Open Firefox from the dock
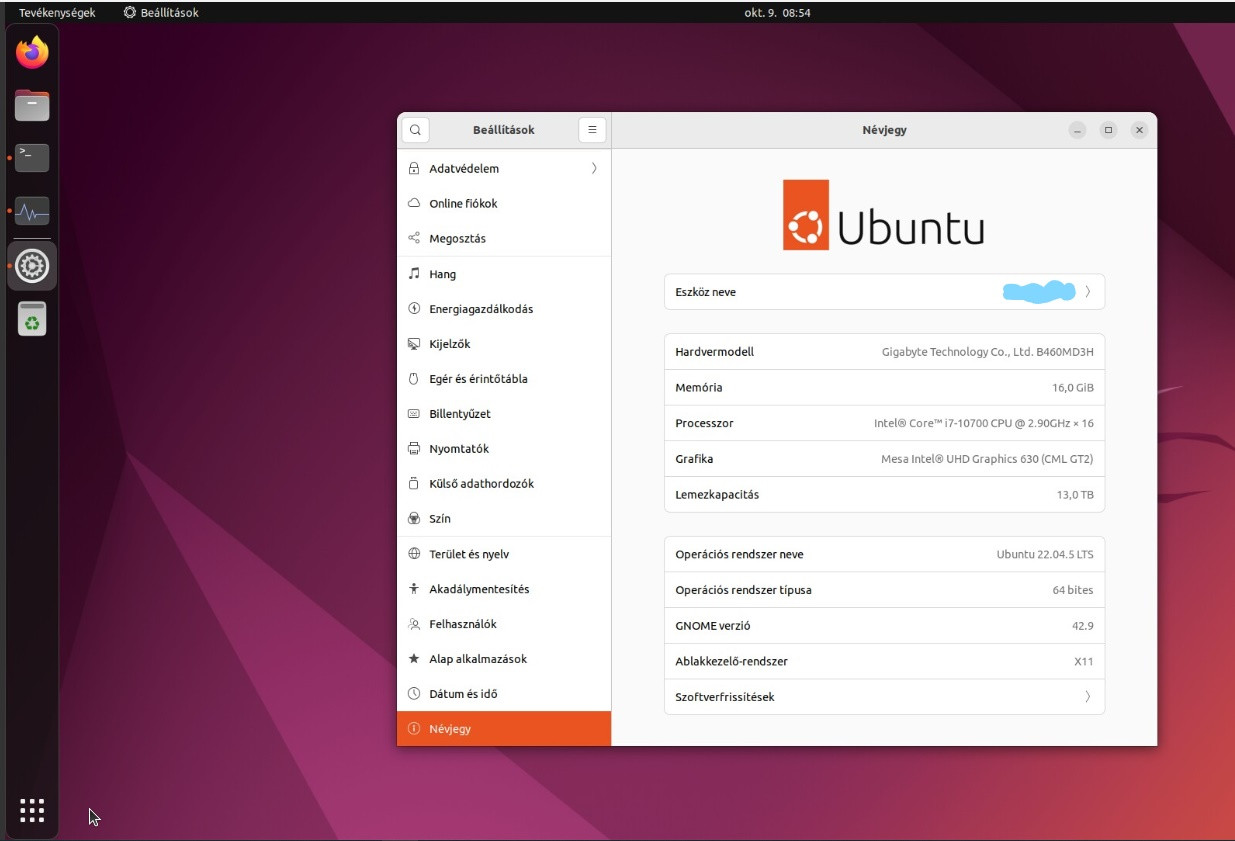This screenshot has height=841, width=1235. (32, 53)
